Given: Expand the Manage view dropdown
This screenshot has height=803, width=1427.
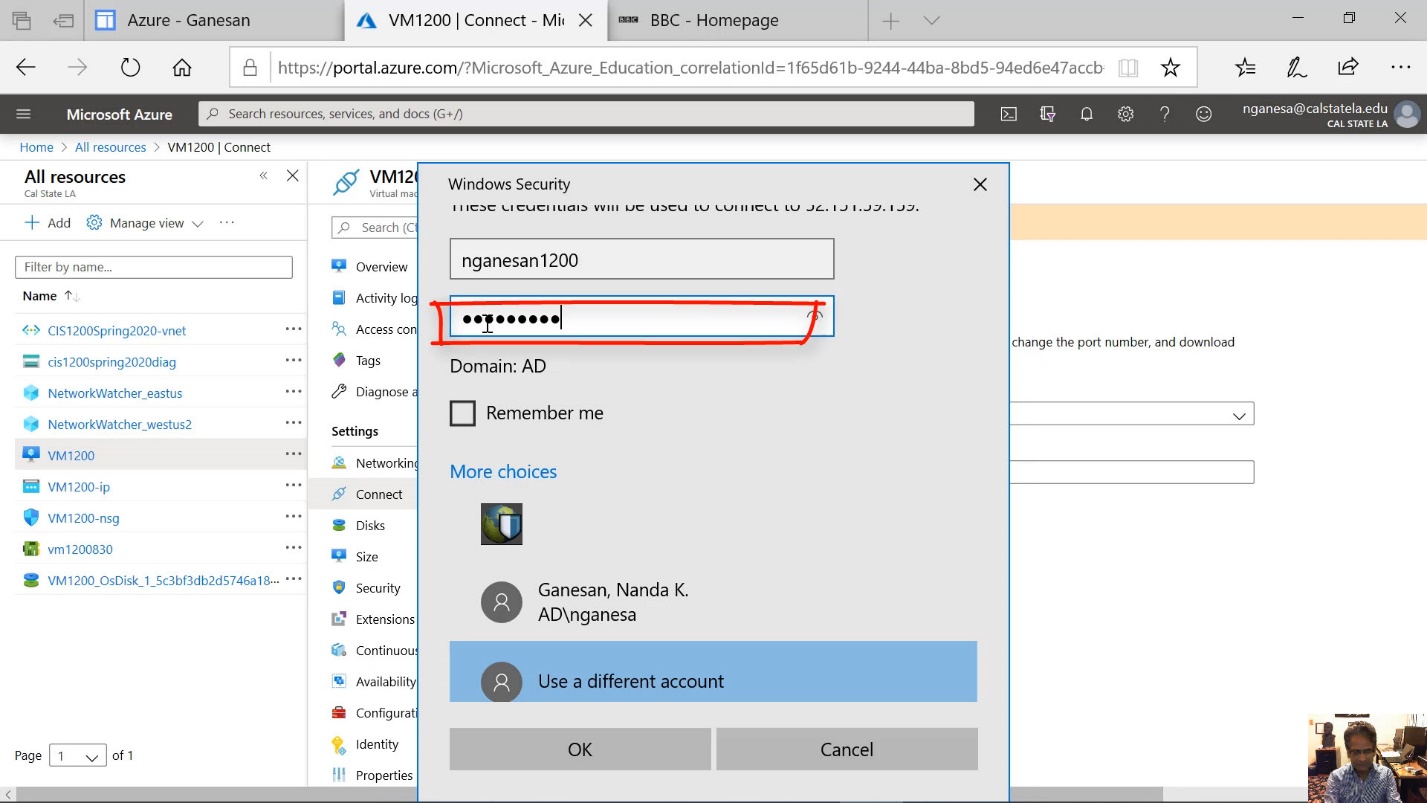Looking at the screenshot, I should (145, 223).
